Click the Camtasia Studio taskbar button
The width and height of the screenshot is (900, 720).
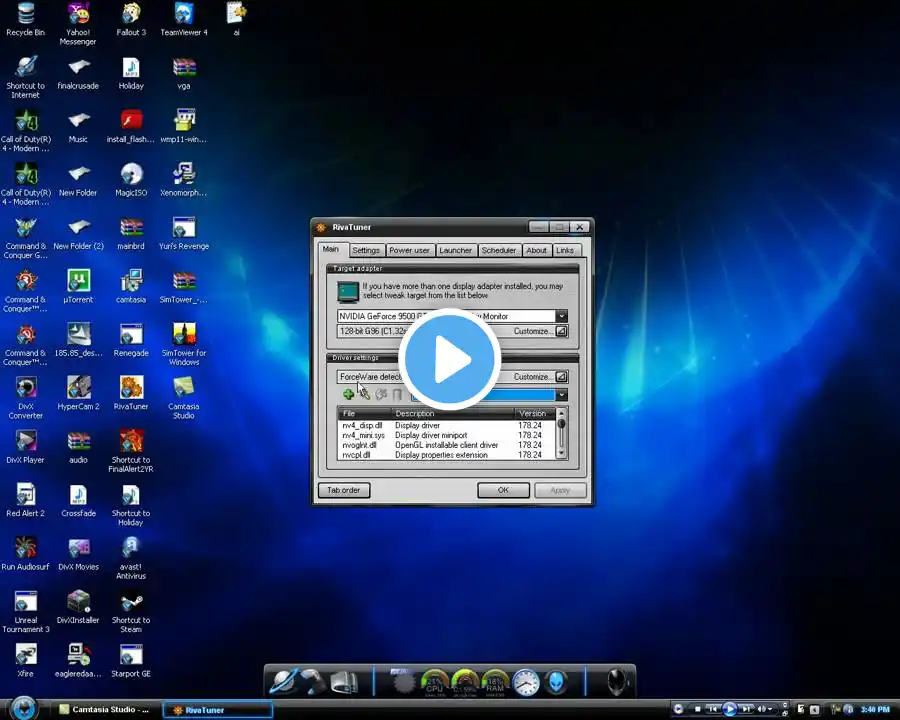(x=106, y=710)
